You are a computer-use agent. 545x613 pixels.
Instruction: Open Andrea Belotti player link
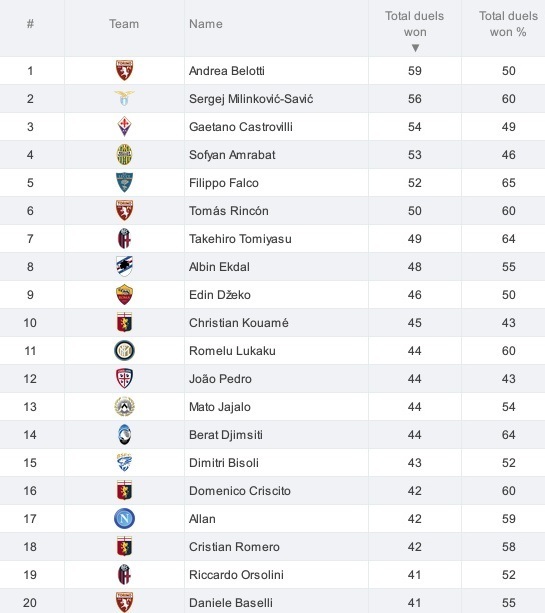point(227,71)
